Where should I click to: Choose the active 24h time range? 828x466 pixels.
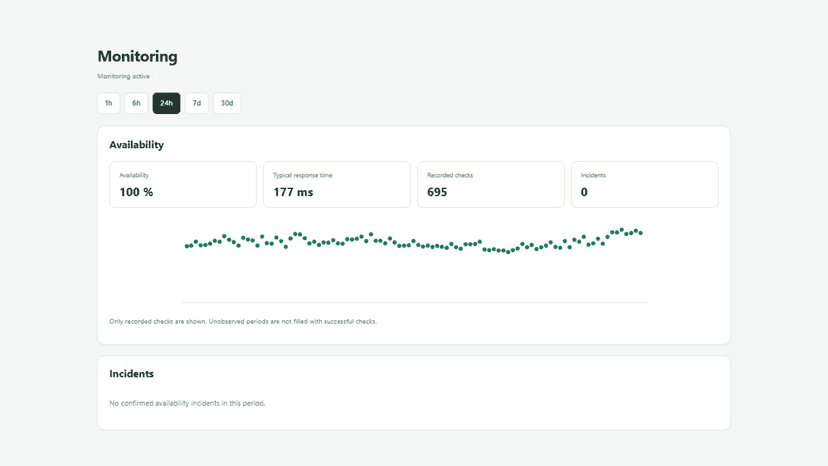[x=166, y=103]
